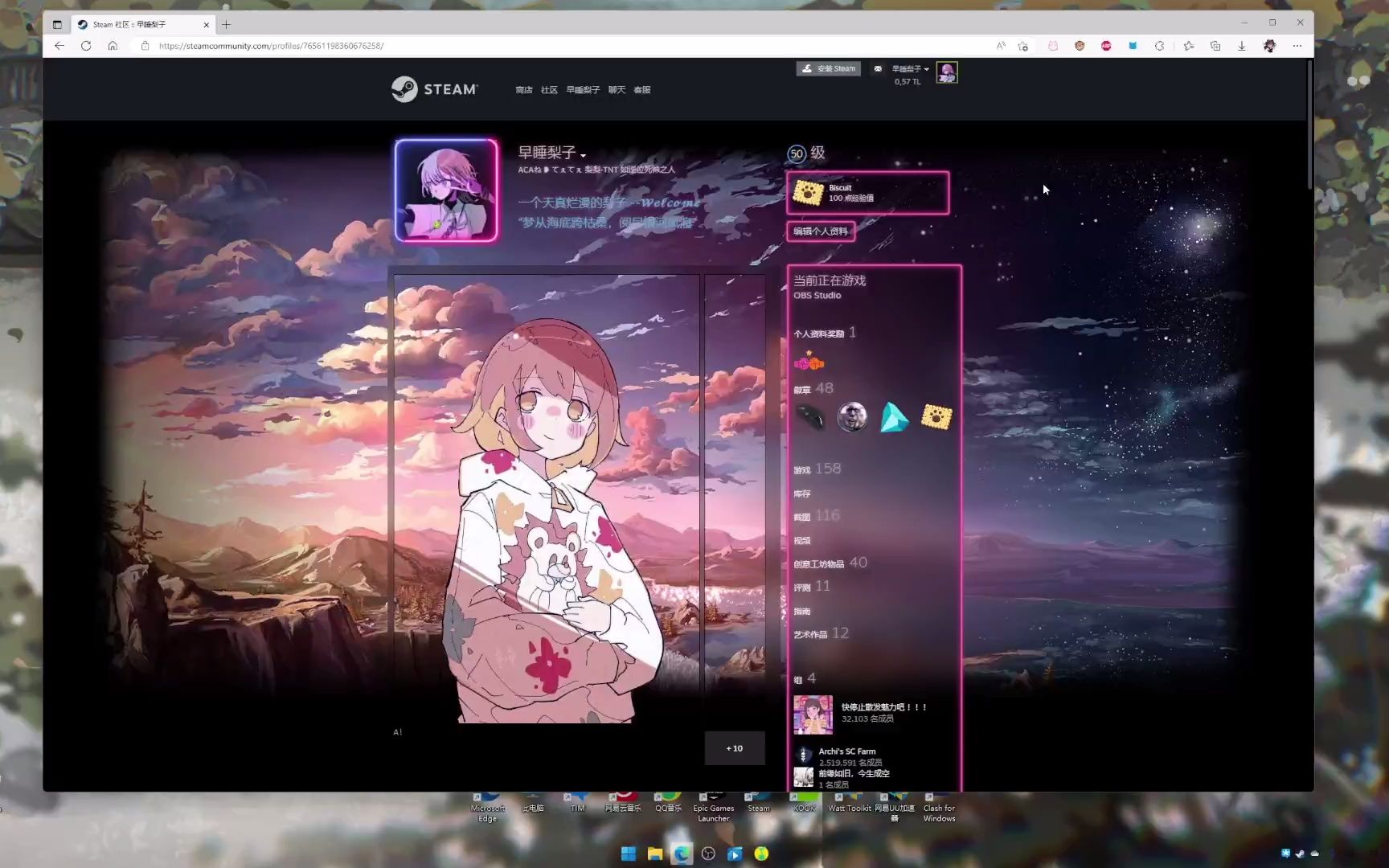Screen dimensions: 1389x868
Task: Open the 快停止散发魅力吧 group link
Action: tap(884, 707)
